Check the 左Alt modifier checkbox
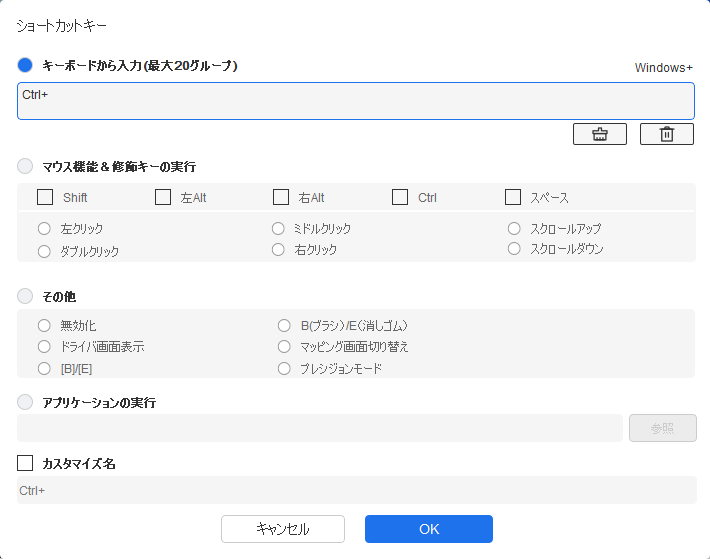The image size is (710, 559). click(x=163, y=197)
